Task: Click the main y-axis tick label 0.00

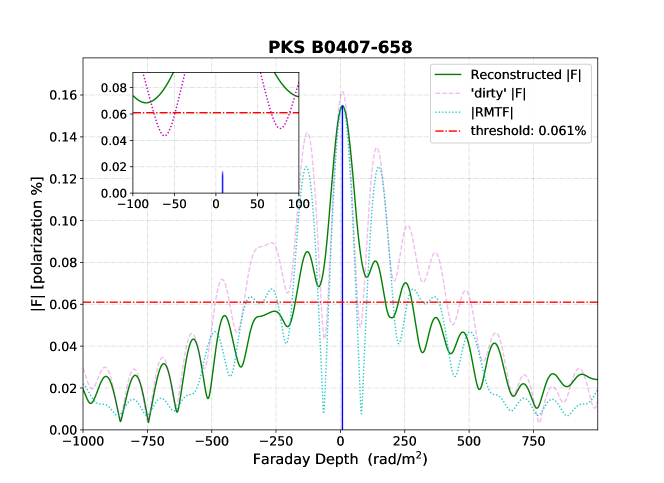Action: click(64, 430)
